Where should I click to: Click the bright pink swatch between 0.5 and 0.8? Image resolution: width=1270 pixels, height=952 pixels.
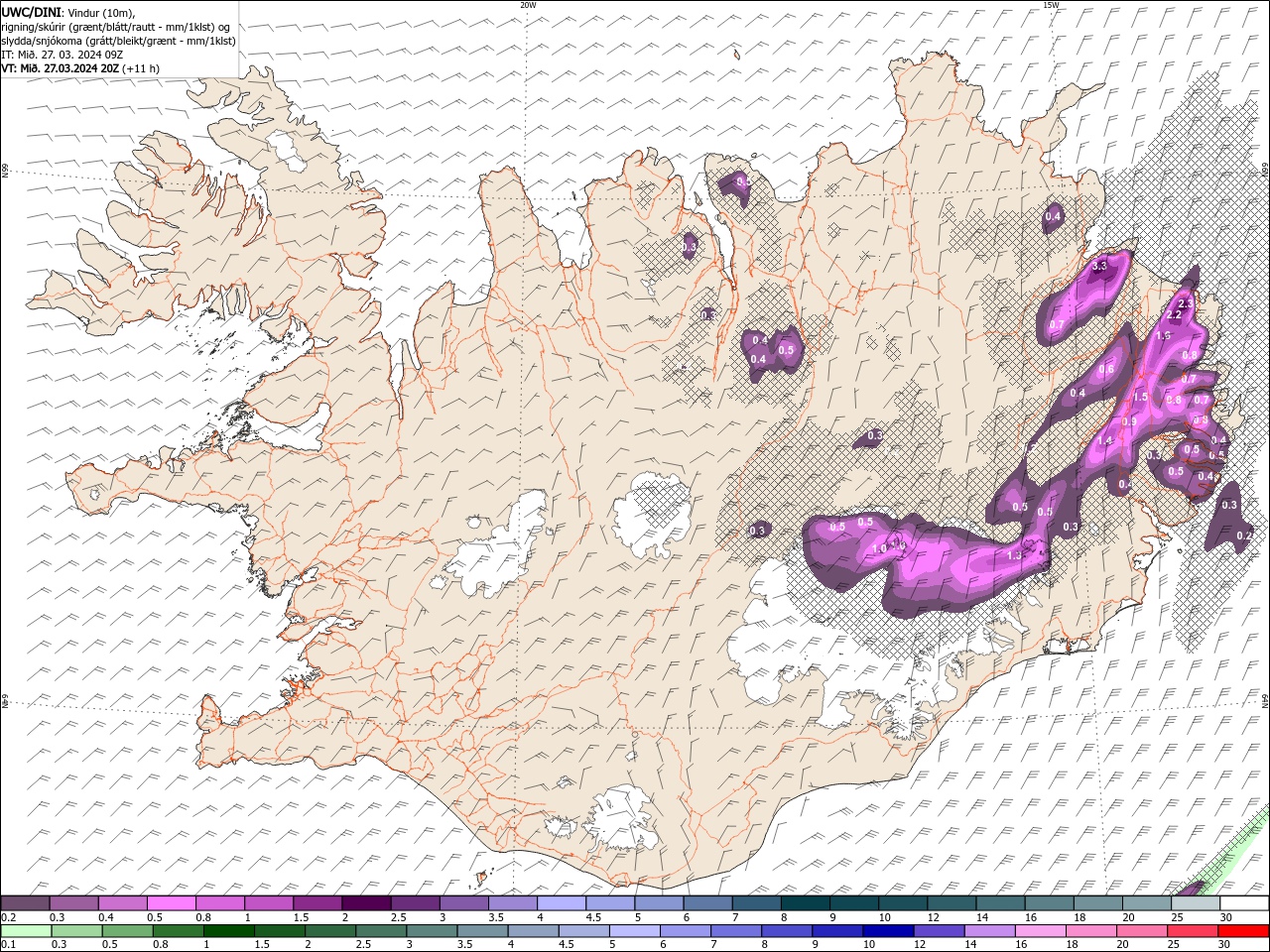(171, 903)
